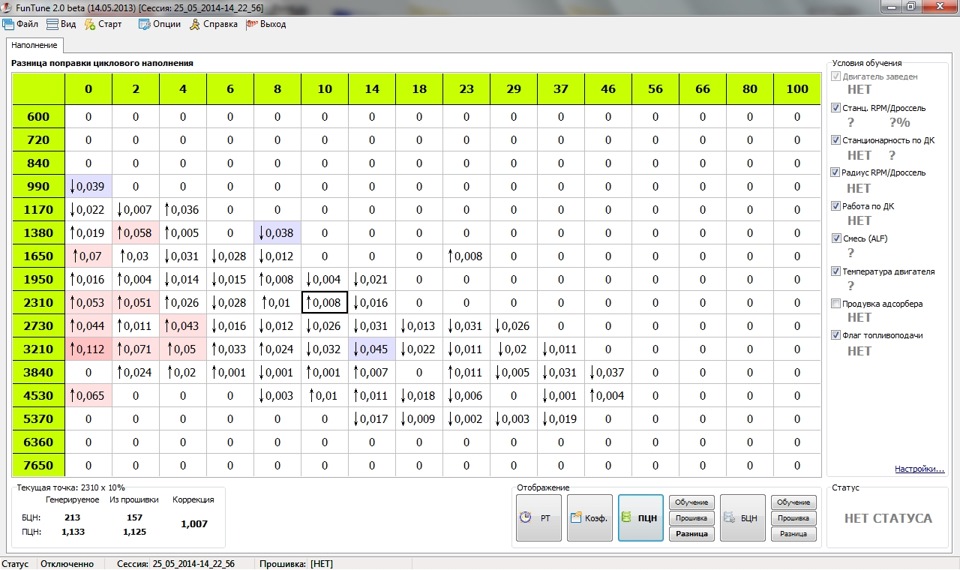Screen dimensions: 960x570
Task: Toggle Радиус RPM/Дроссель checkbox
Action: pos(835,173)
